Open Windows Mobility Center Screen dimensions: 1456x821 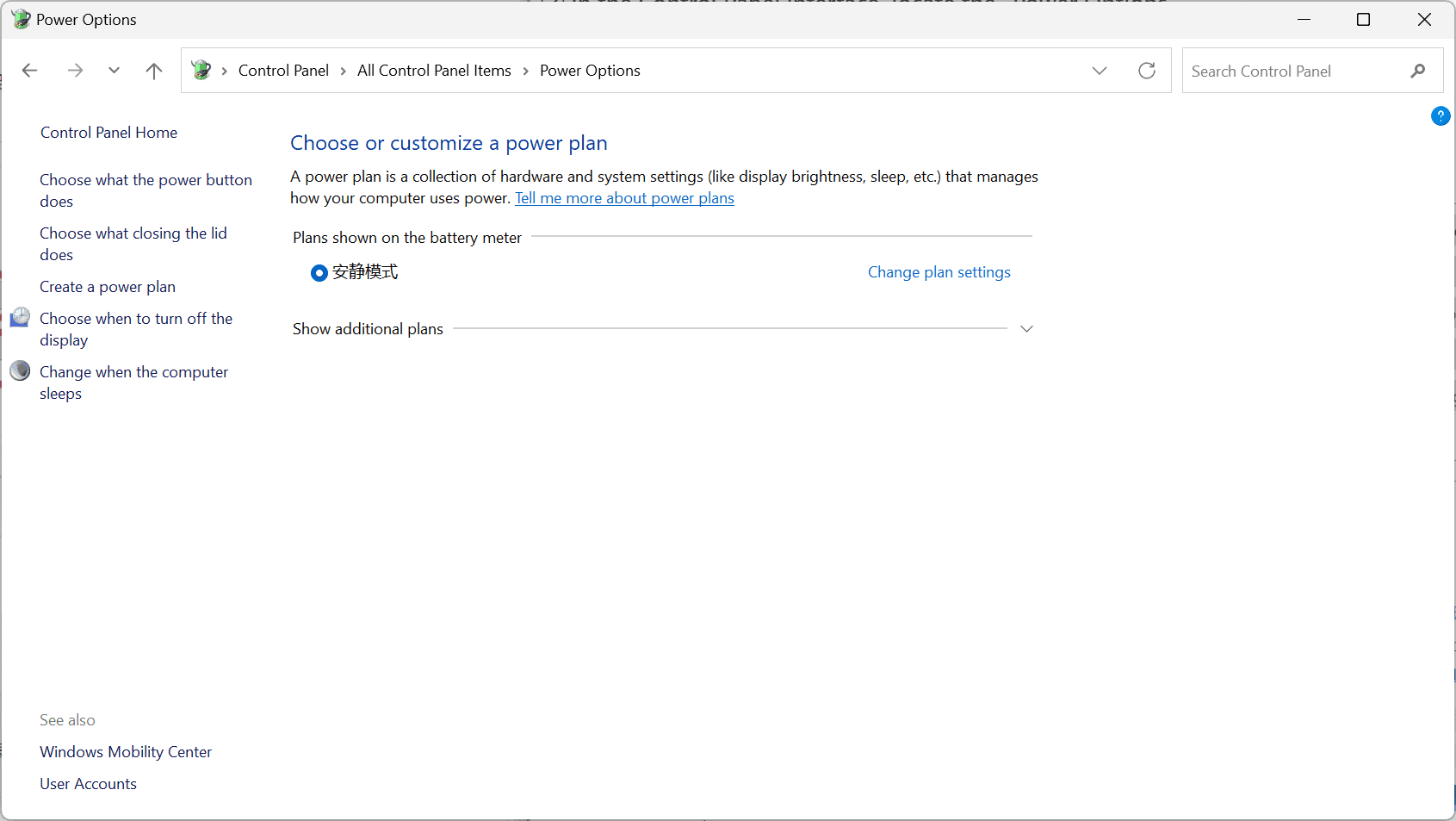126,752
